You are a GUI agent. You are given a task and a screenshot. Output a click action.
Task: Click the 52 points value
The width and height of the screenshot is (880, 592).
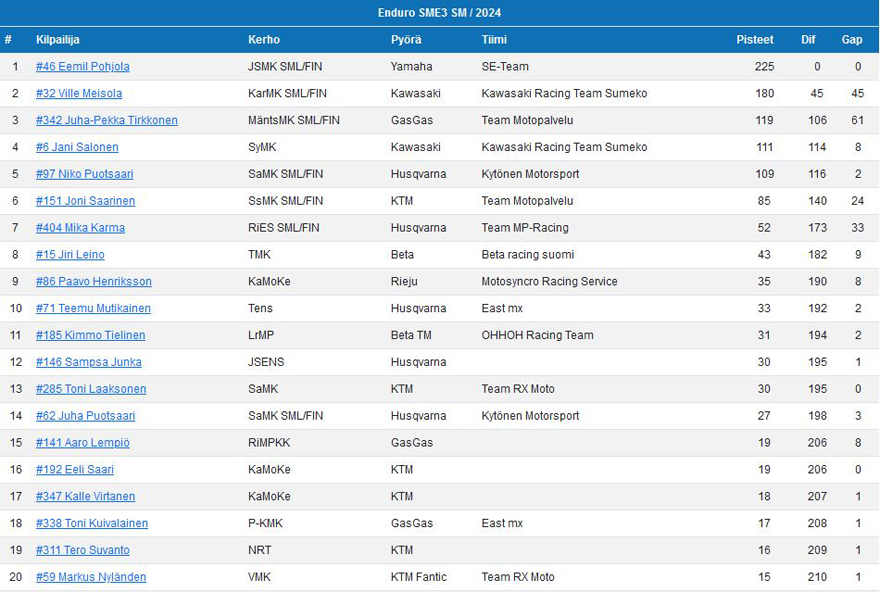pyautogui.click(x=764, y=228)
